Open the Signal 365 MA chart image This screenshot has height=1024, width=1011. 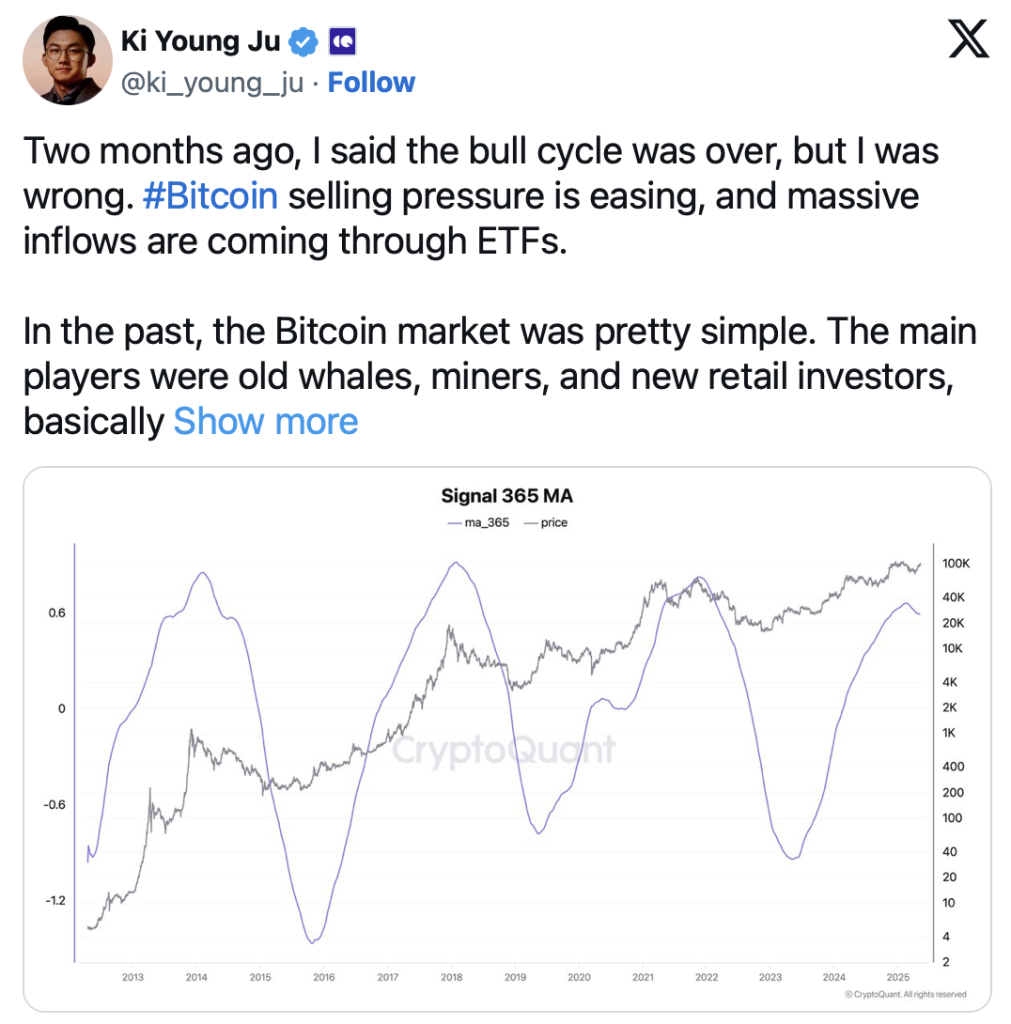pos(507,739)
